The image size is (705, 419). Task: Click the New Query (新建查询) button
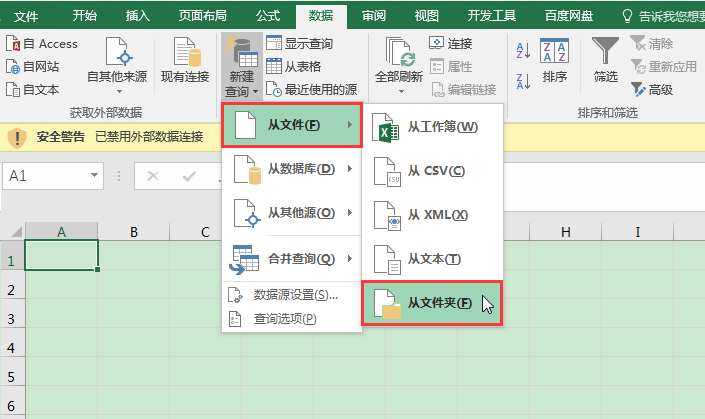point(242,66)
